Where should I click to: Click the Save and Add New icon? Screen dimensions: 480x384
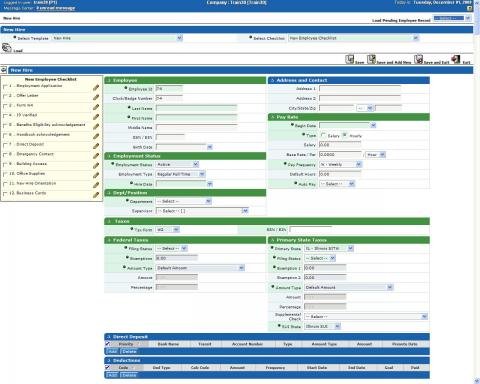point(371,59)
